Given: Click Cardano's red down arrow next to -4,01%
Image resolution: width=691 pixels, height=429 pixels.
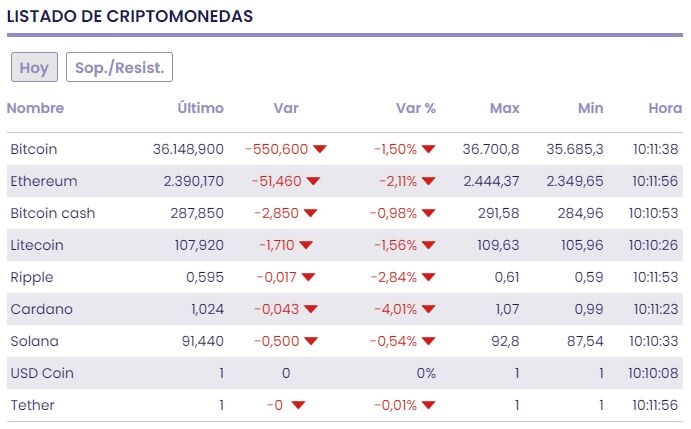Looking at the screenshot, I should tap(428, 309).
